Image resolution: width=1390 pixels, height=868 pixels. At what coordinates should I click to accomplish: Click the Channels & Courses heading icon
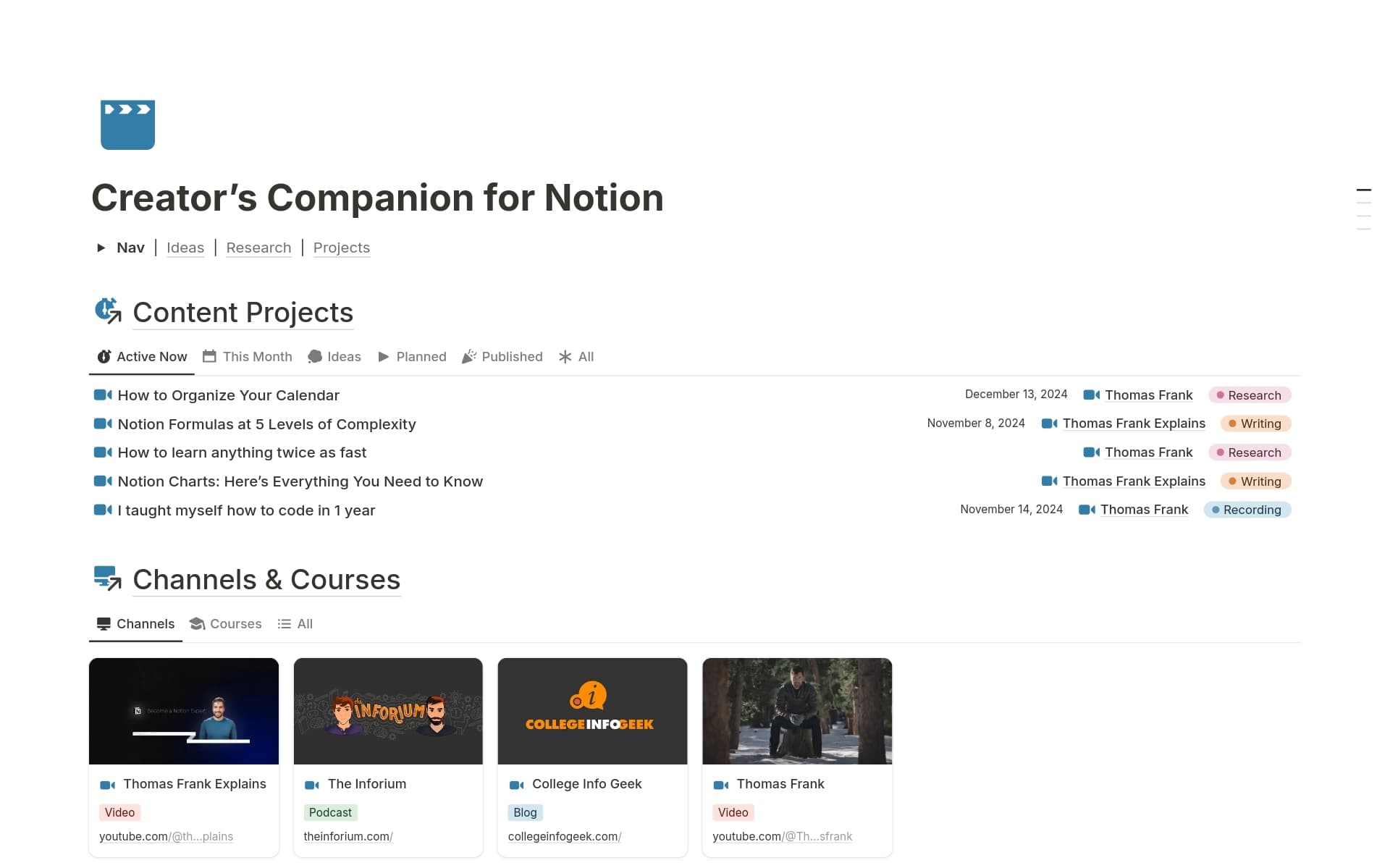(x=108, y=578)
